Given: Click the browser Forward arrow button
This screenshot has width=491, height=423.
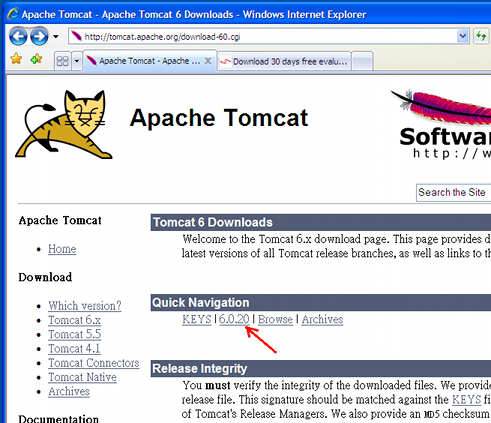Looking at the screenshot, I should (39, 36).
